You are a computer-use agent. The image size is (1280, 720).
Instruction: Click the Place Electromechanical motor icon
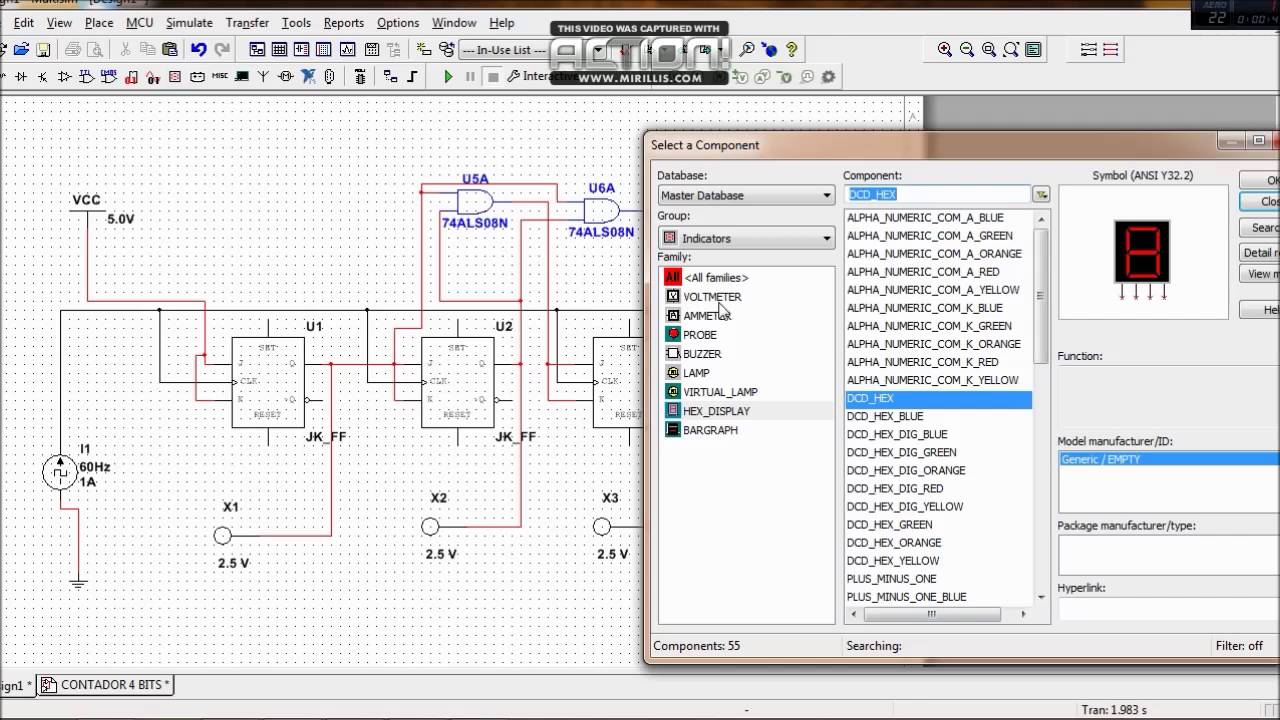[x=285, y=76]
